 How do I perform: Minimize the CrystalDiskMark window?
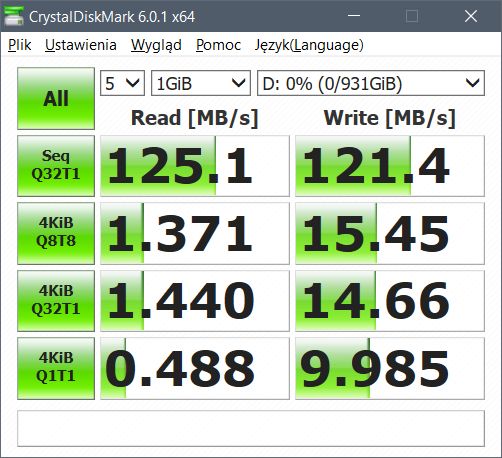354,16
